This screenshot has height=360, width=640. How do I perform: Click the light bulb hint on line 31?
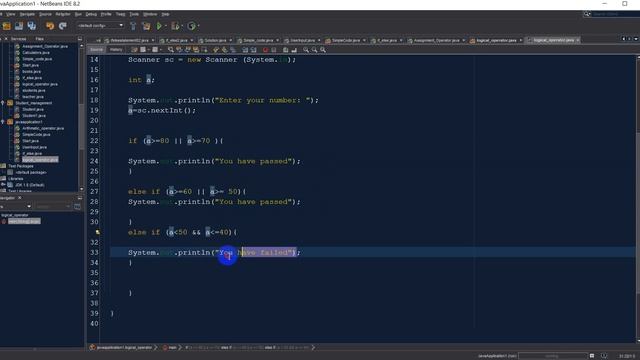[x=98, y=232]
